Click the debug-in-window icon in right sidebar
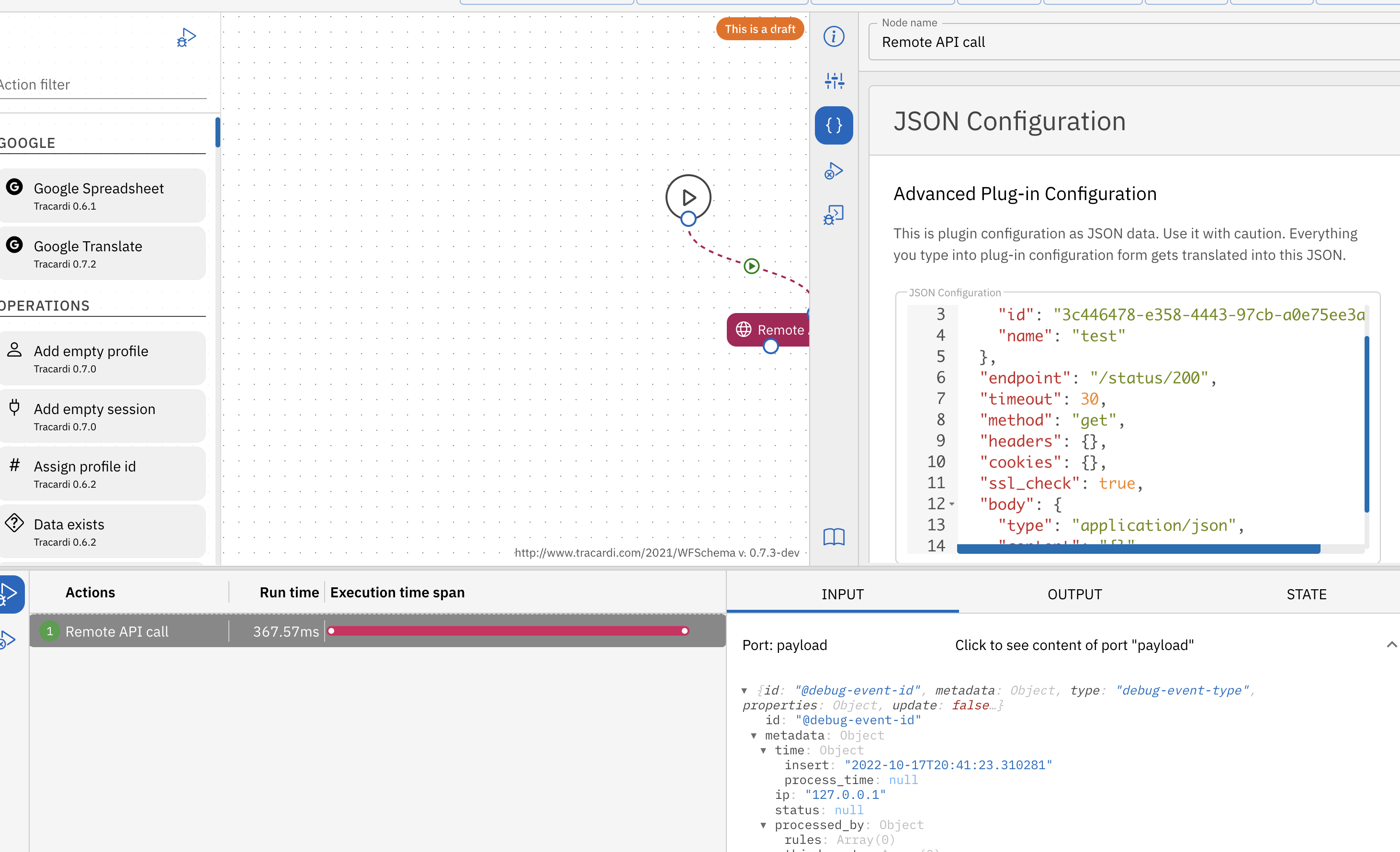The image size is (1400, 852). coord(834,215)
